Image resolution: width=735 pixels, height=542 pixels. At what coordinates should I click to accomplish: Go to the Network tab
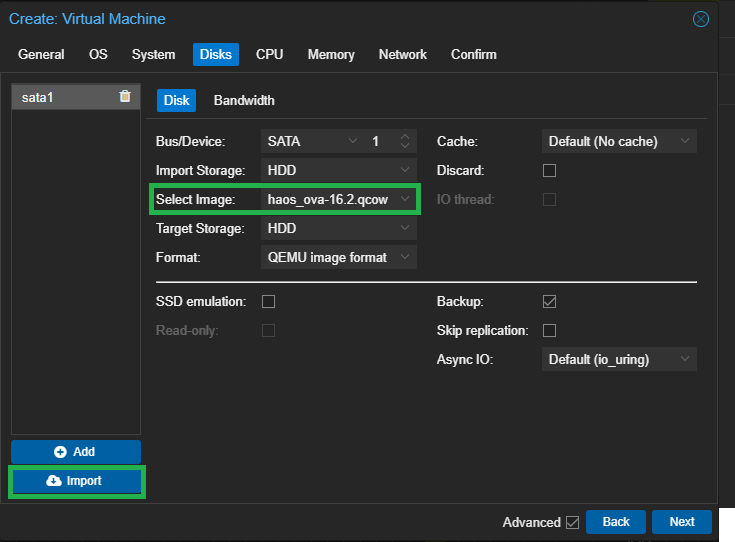click(402, 54)
